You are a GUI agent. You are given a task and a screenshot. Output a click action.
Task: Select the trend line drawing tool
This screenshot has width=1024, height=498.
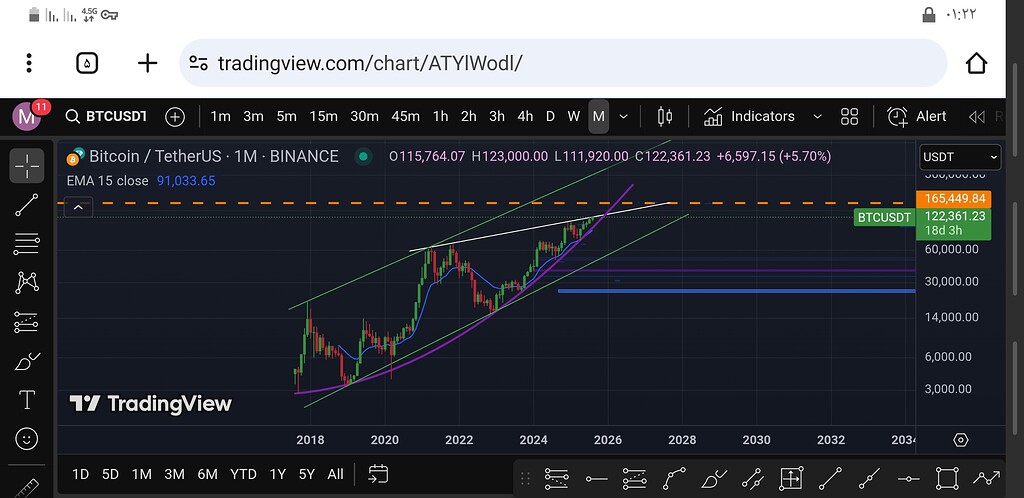tap(27, 205)
